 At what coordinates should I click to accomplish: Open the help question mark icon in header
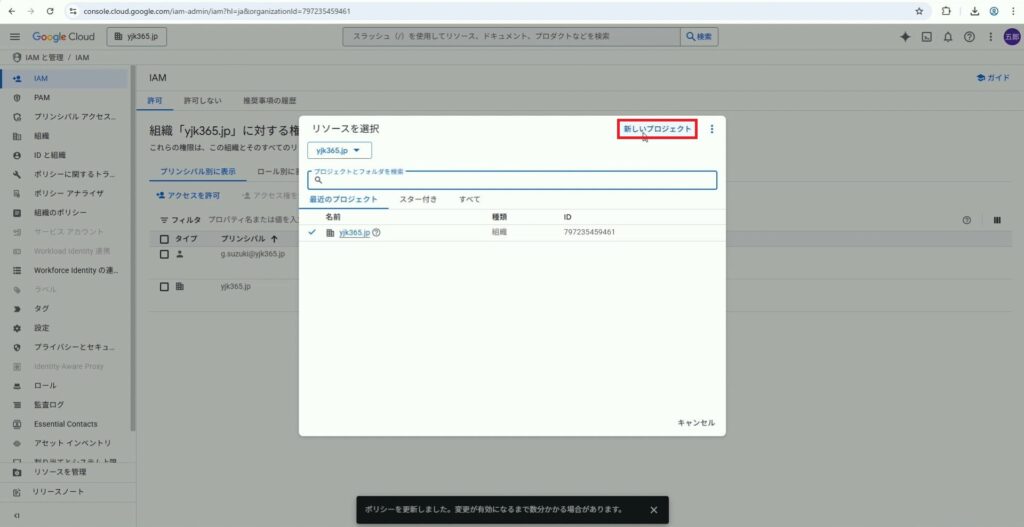[x=969, y=36]
